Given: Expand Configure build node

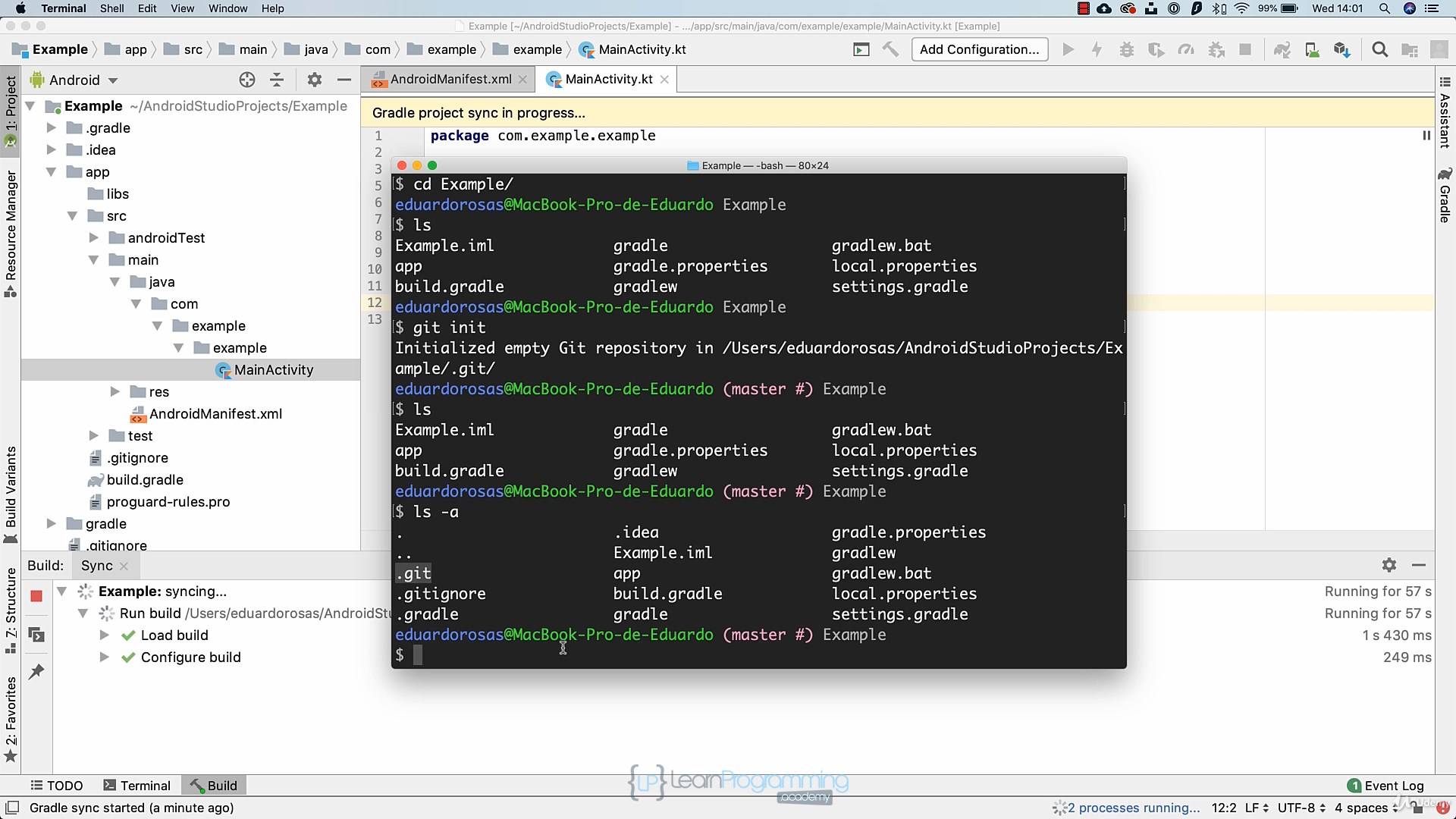Looking at the screenshot, I should point(104,657).
